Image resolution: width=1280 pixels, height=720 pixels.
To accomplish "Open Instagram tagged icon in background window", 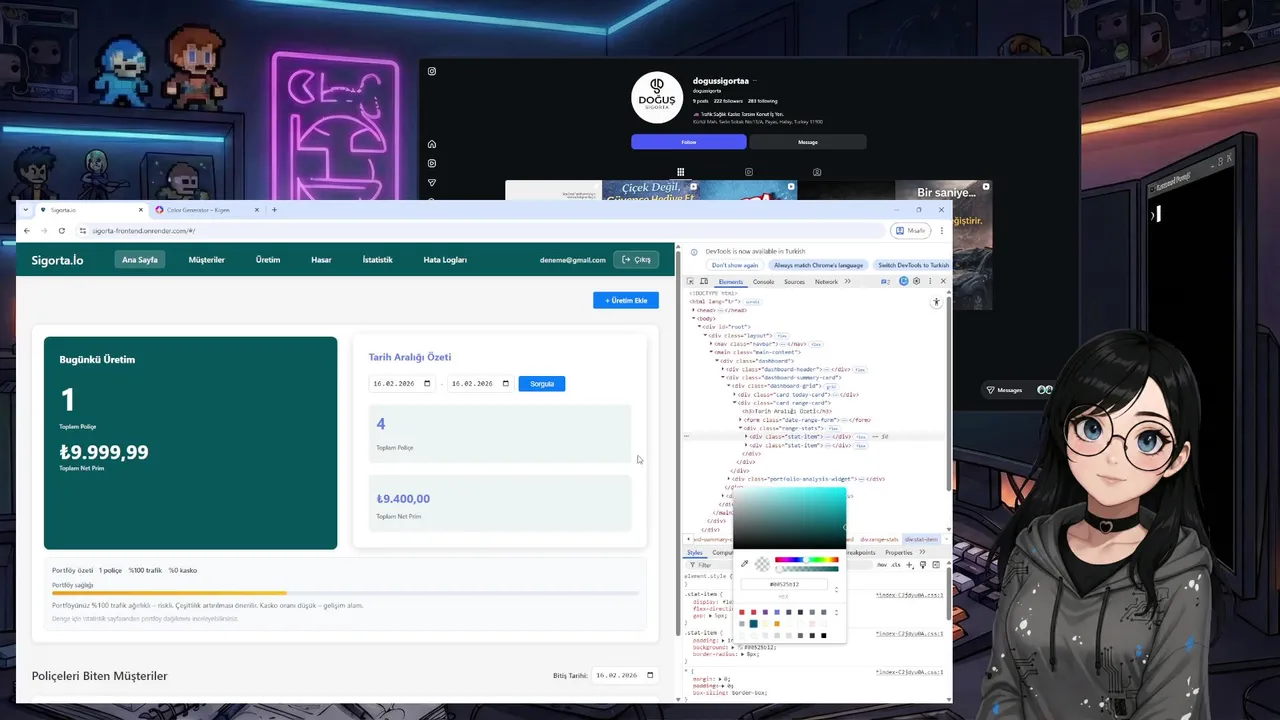I will pos(817,172).
